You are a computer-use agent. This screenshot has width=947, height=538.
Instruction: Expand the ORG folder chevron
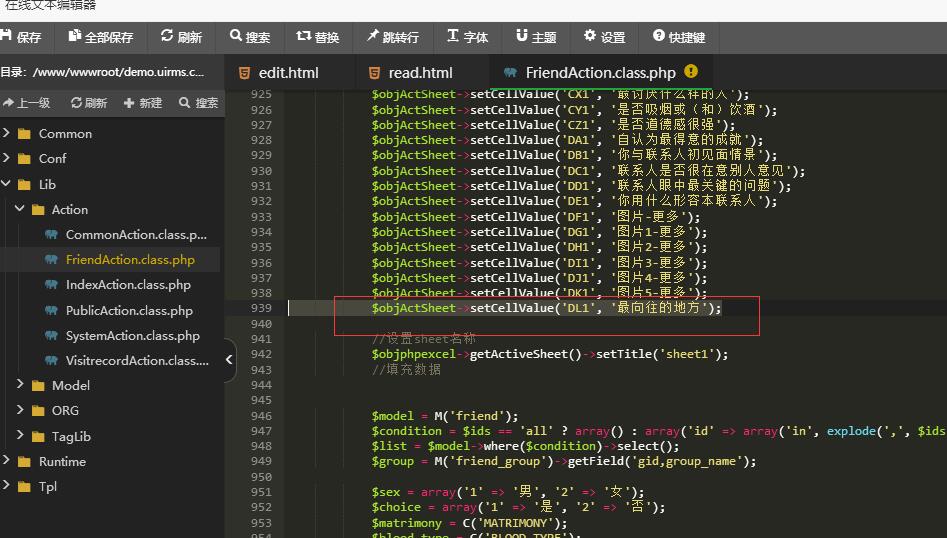(x=19, y=409)
